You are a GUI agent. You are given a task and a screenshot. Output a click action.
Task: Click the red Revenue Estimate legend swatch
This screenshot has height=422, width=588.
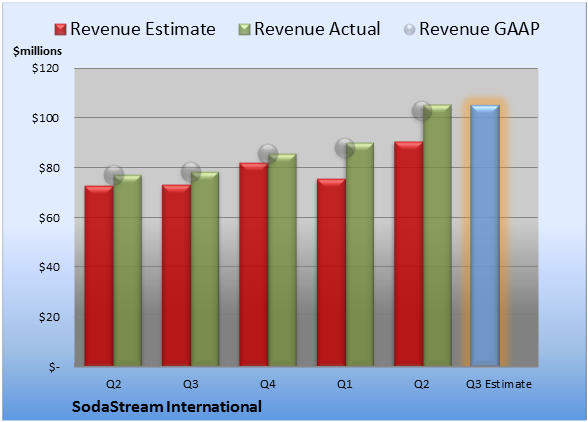coord(60,30)
